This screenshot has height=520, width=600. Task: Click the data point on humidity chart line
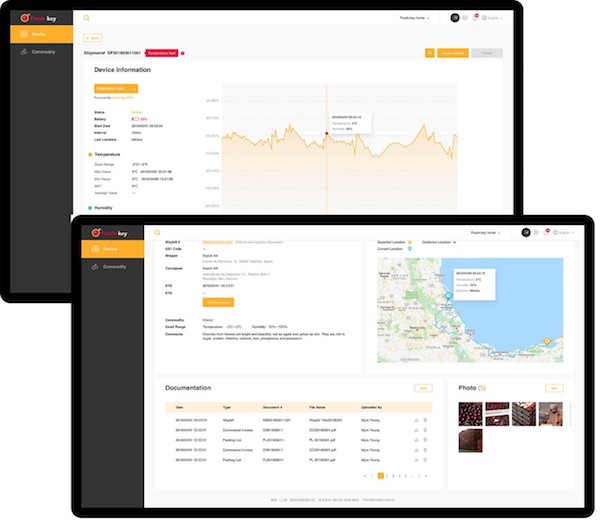click(326, 134)
